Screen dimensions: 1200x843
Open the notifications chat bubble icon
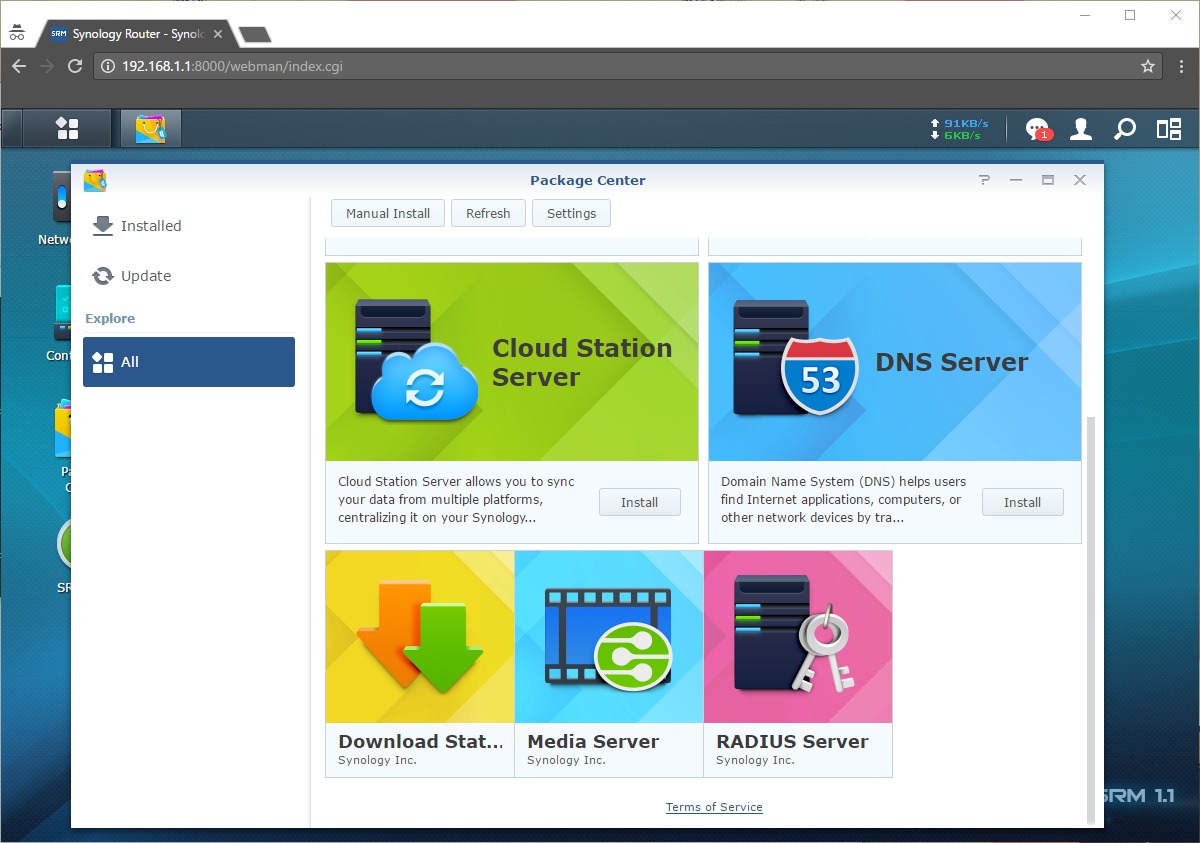coord(1038,129)
